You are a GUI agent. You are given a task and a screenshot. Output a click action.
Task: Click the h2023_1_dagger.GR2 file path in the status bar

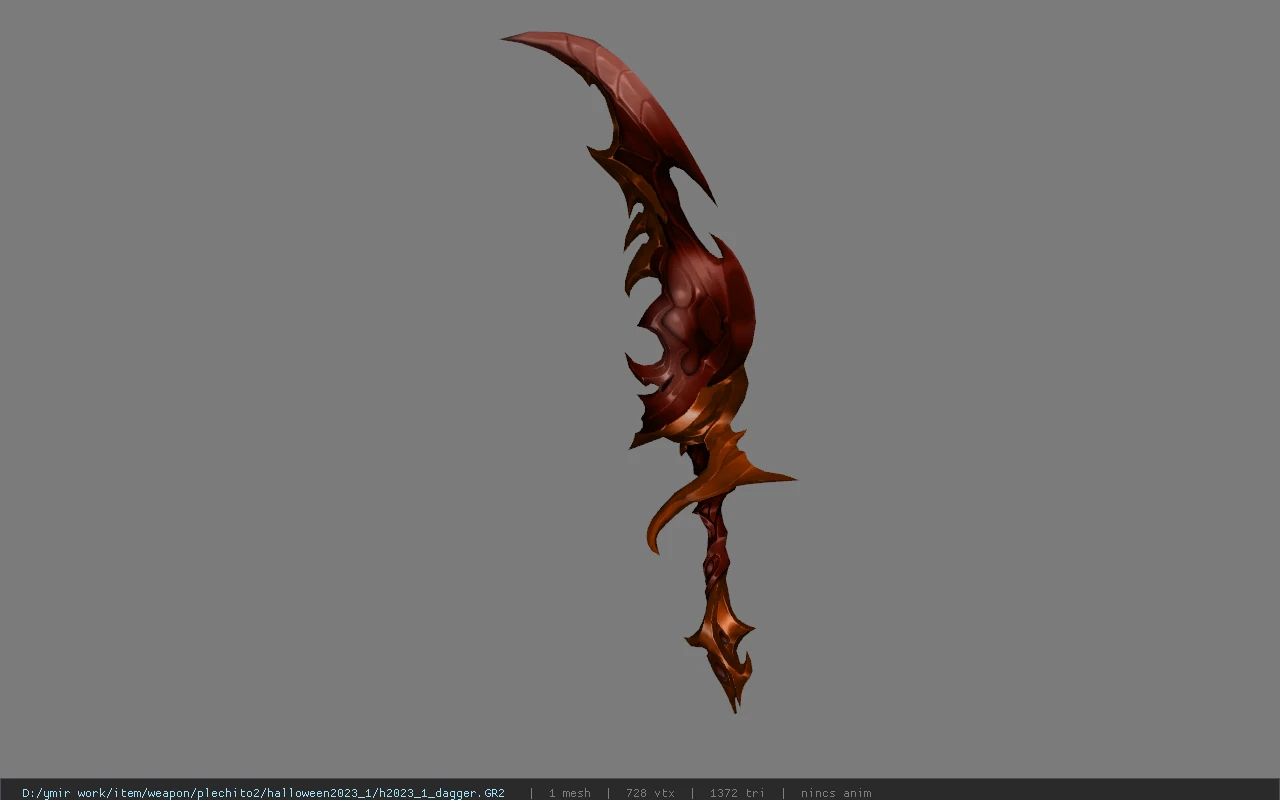tap(263, 793)
